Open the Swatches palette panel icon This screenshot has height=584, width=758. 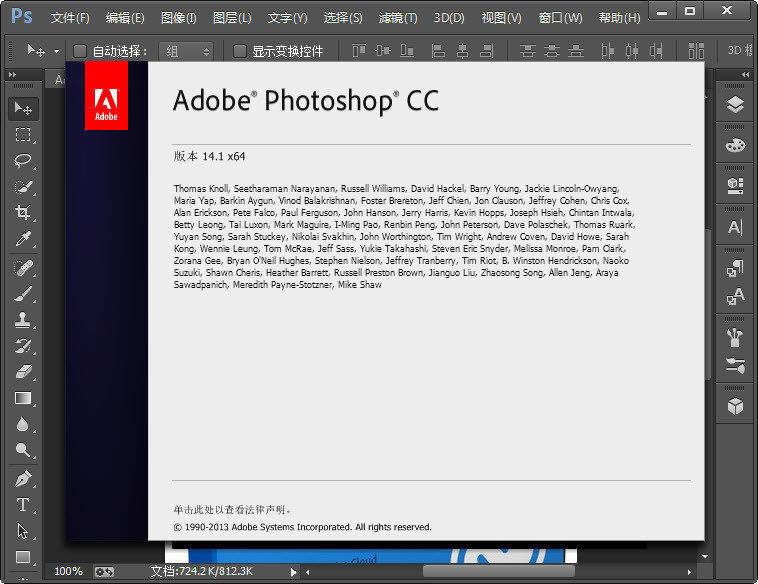pos(735,145)
